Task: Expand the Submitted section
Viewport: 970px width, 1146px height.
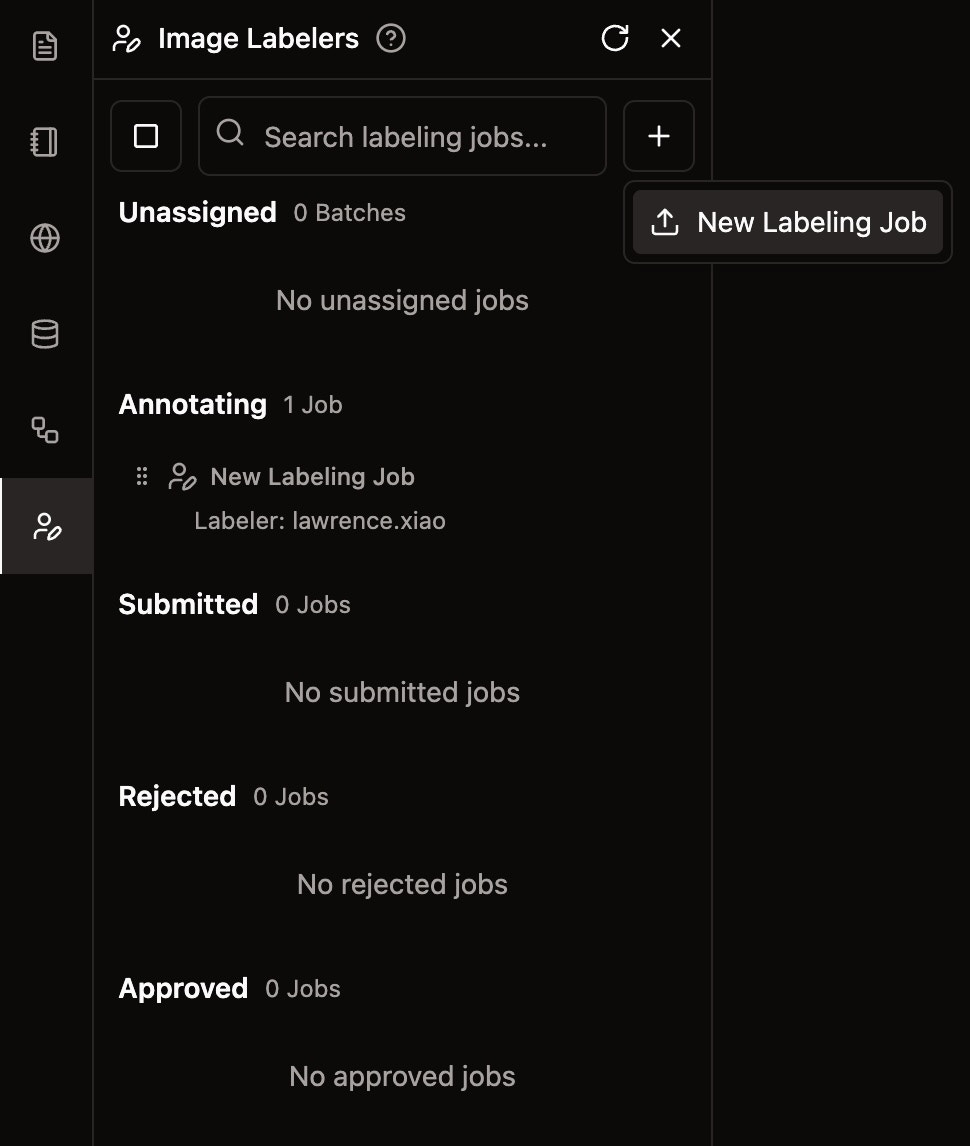Action: 188,604
